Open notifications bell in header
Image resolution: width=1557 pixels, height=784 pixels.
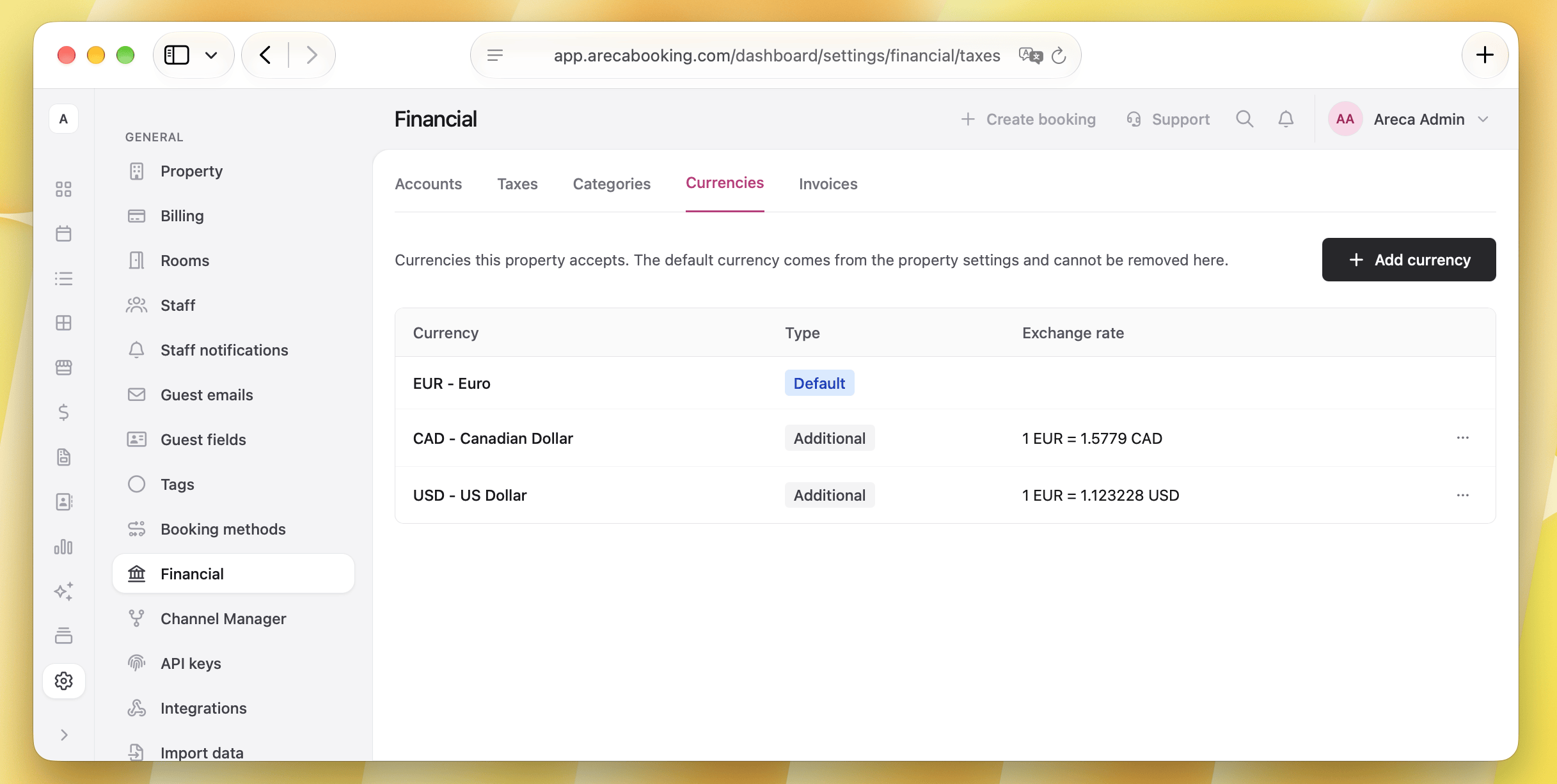tap(1286, 119)
